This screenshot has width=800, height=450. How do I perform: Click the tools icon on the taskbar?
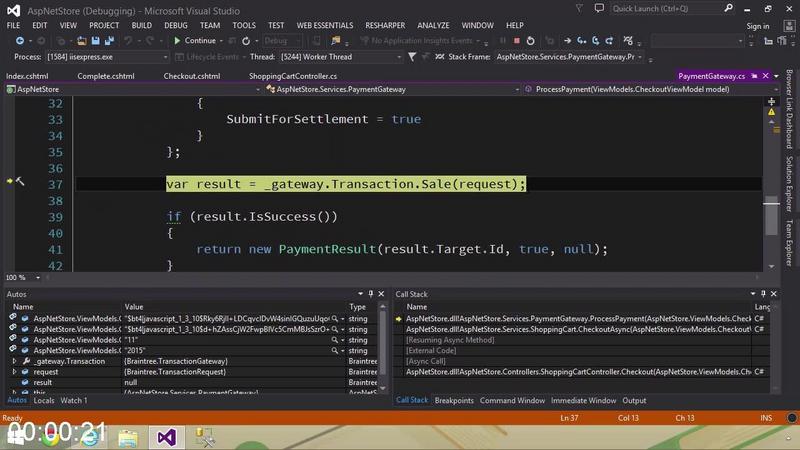205,438
